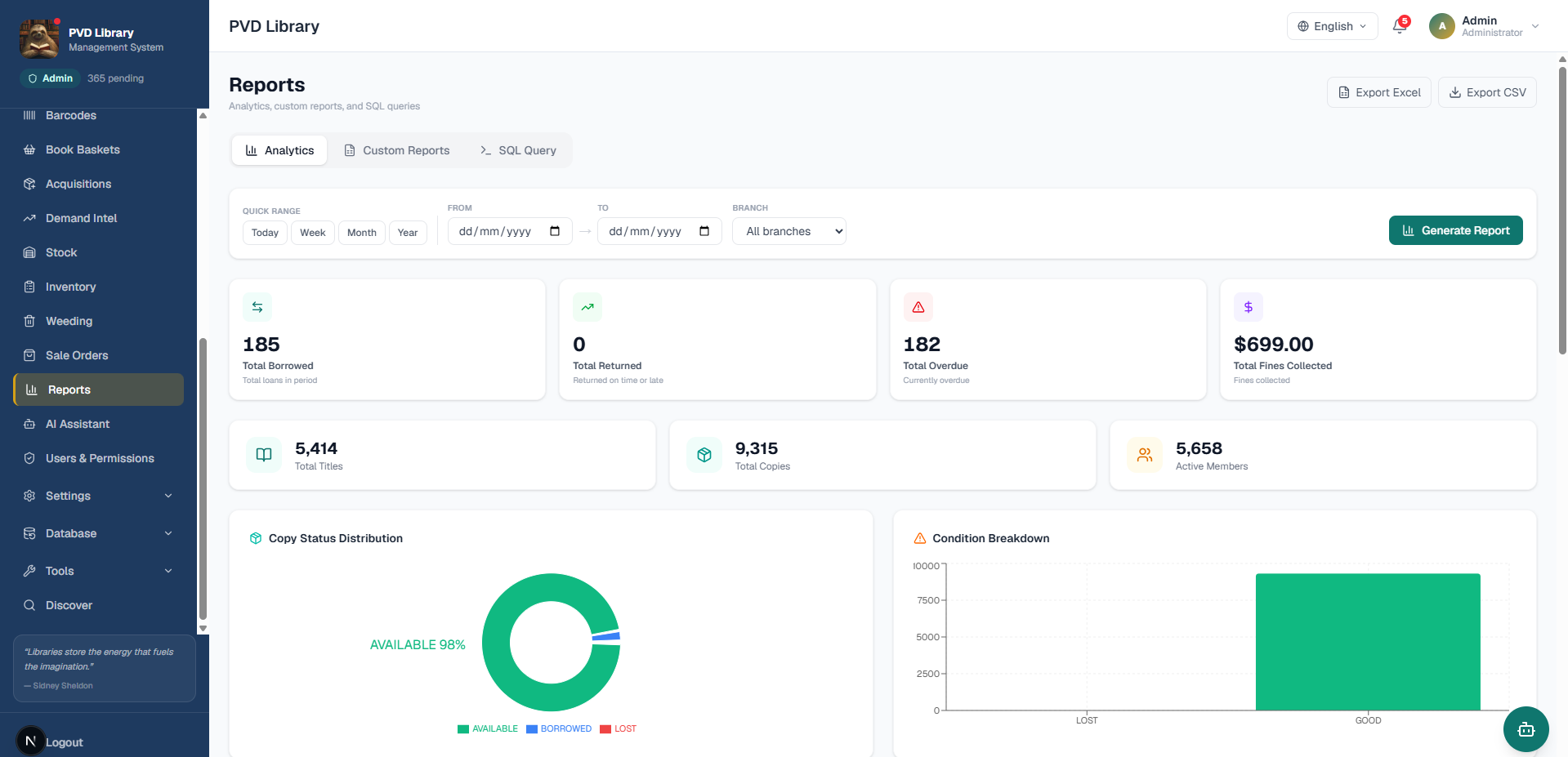This screenshot has height=757, width=1568.
Task: Click the Generate Report button
Action: [1455, 230]
